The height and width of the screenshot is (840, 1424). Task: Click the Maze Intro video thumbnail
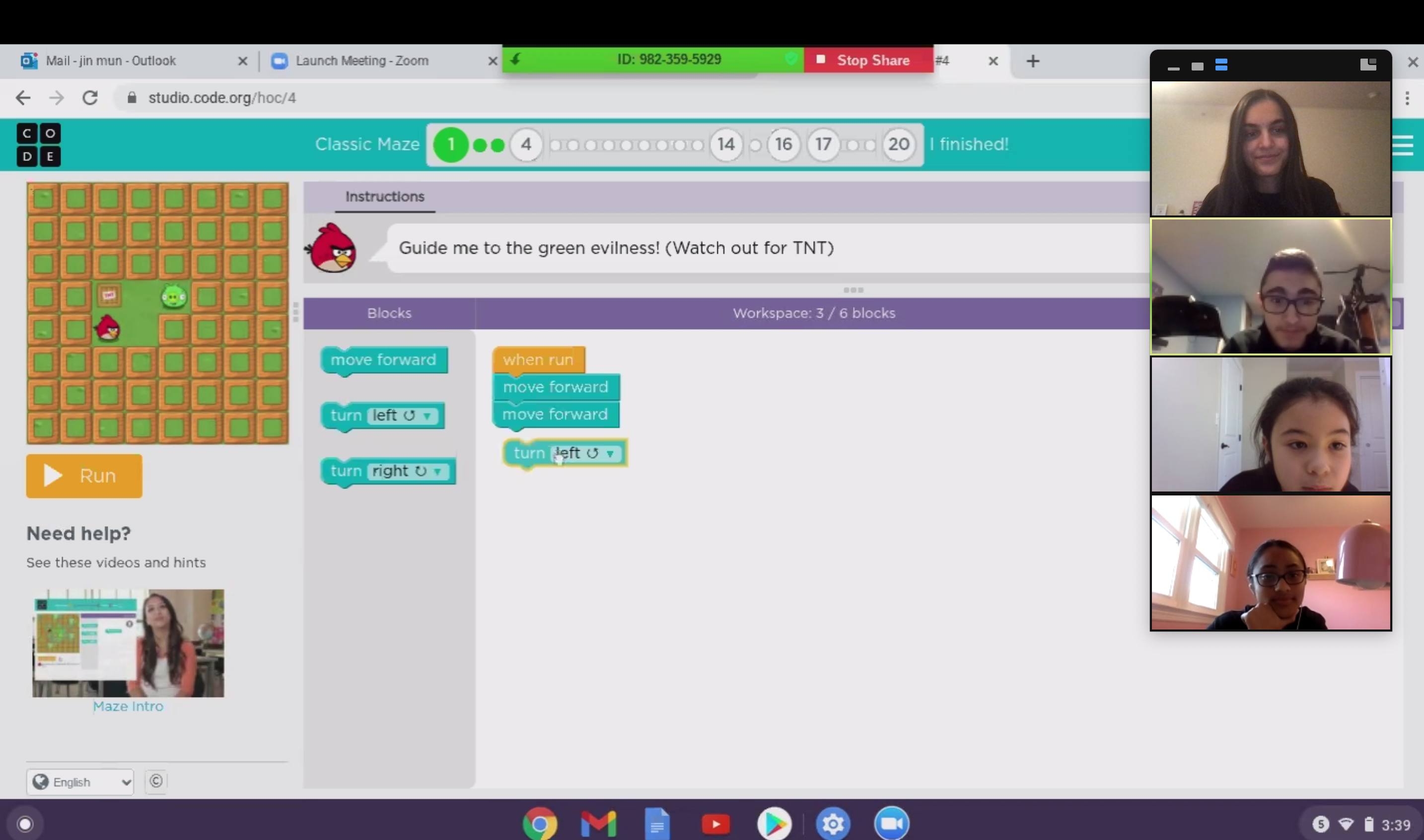coord(128,643)
